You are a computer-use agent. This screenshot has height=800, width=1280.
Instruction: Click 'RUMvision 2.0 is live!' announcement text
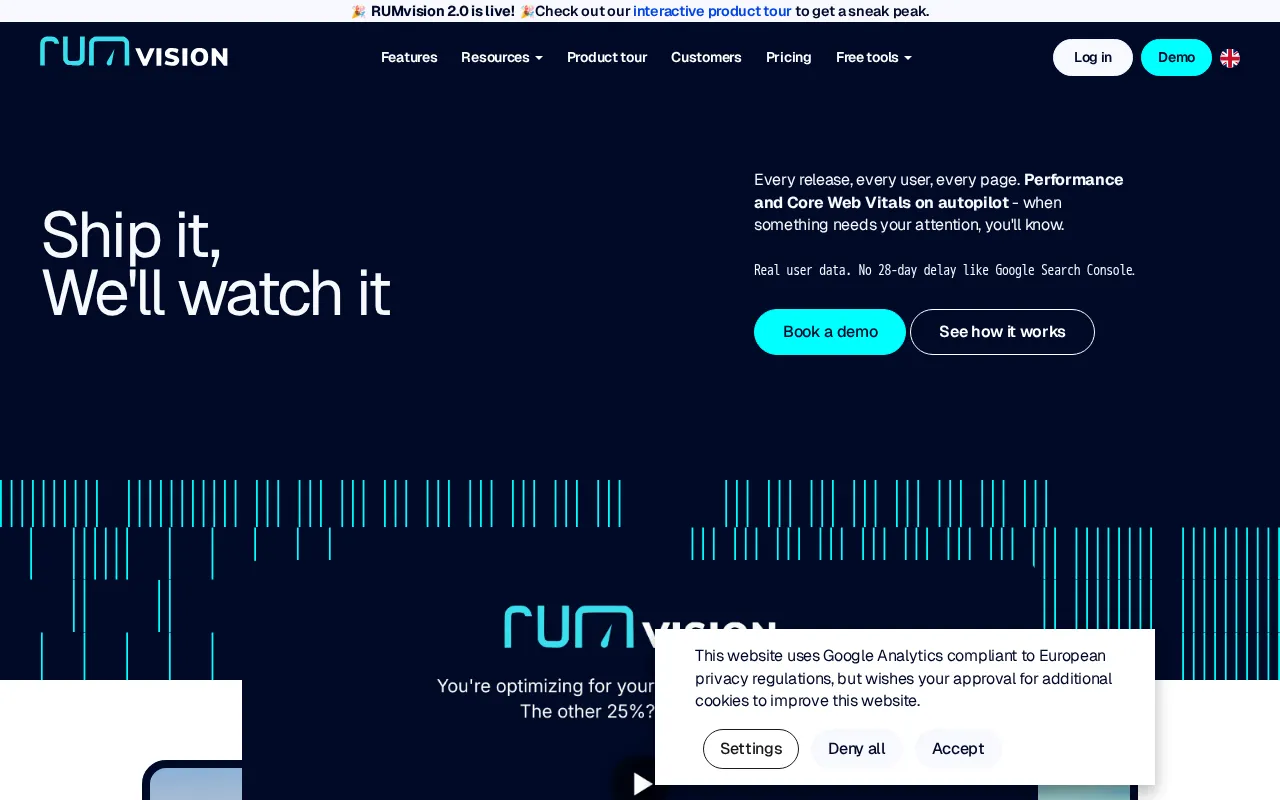(x=443, y=11)
